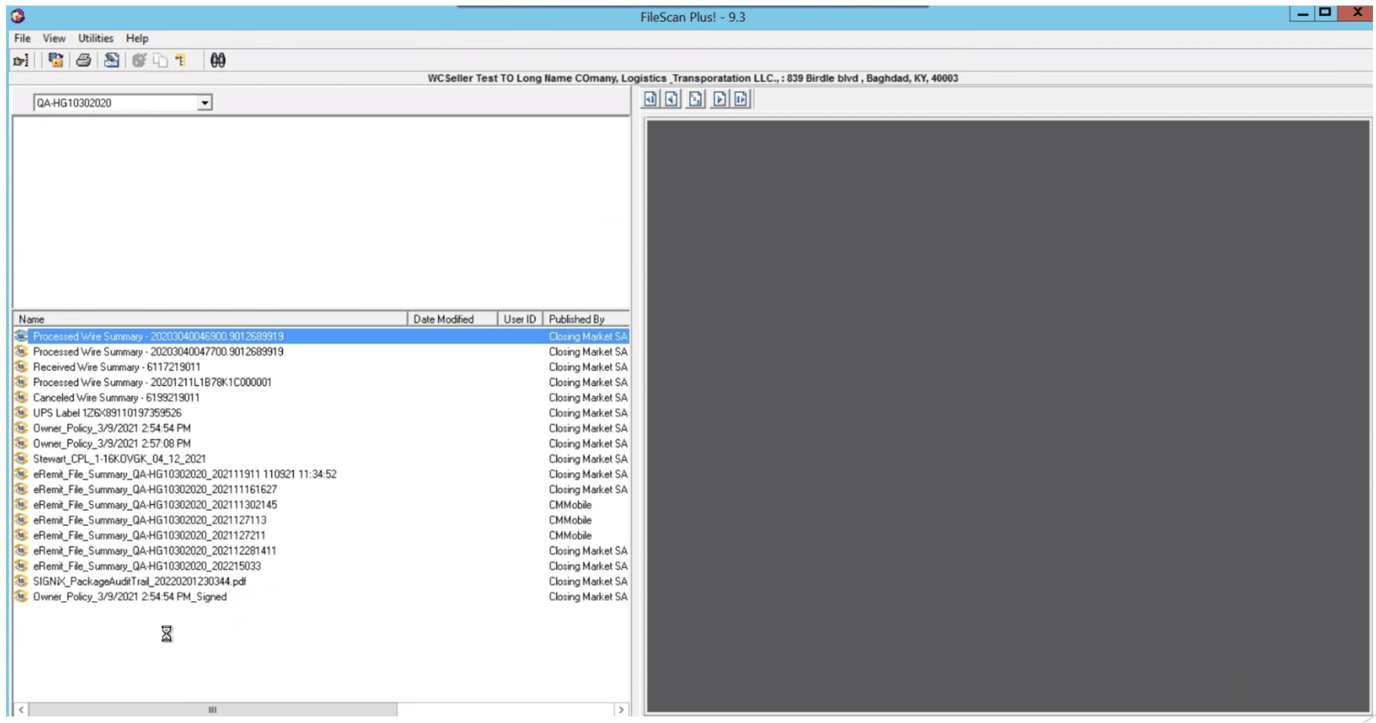
Task: Click the go-to-page number icon
Action: click(x=696, y=99)
